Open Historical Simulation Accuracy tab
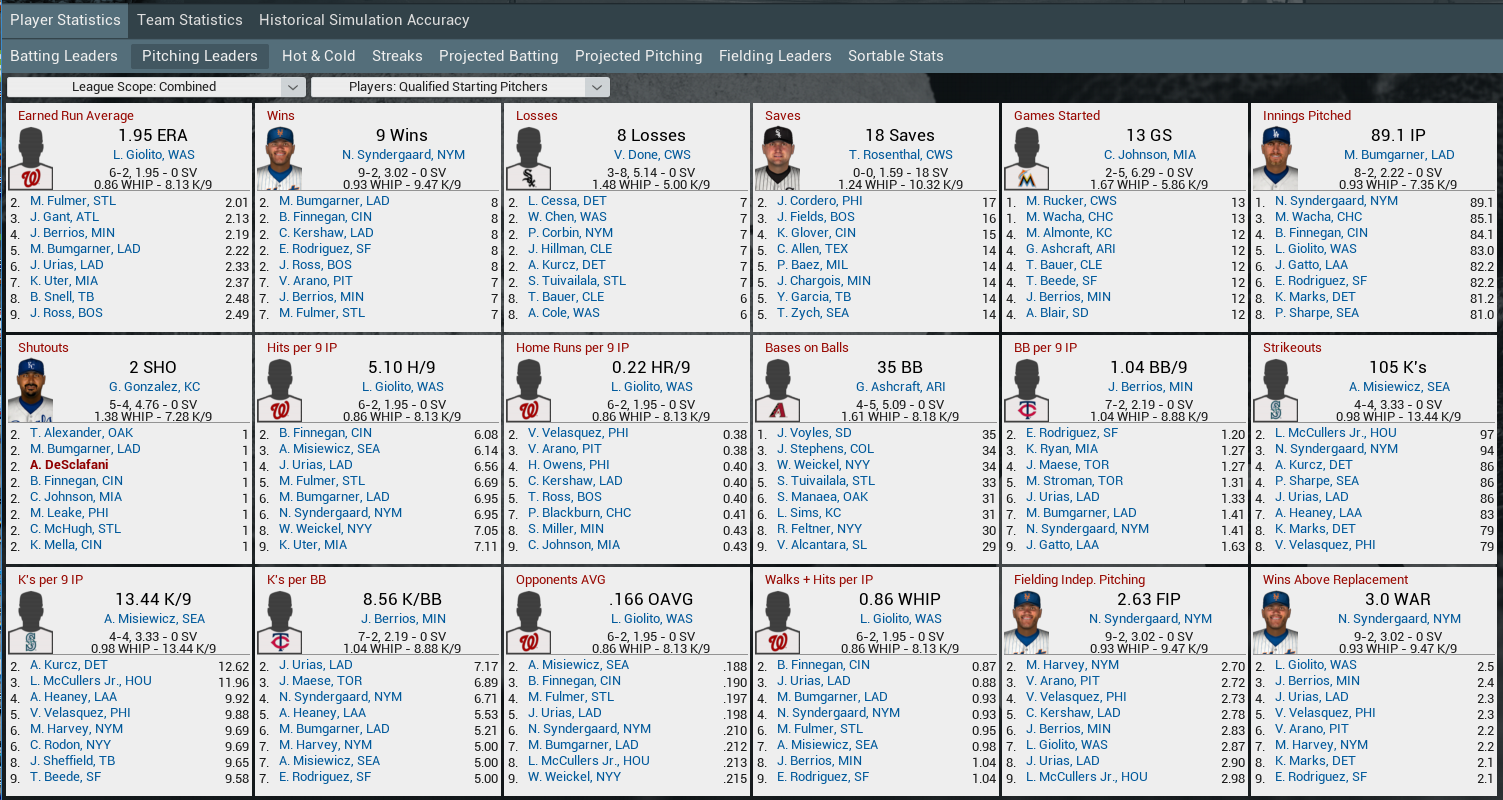 tap(364, 20)
